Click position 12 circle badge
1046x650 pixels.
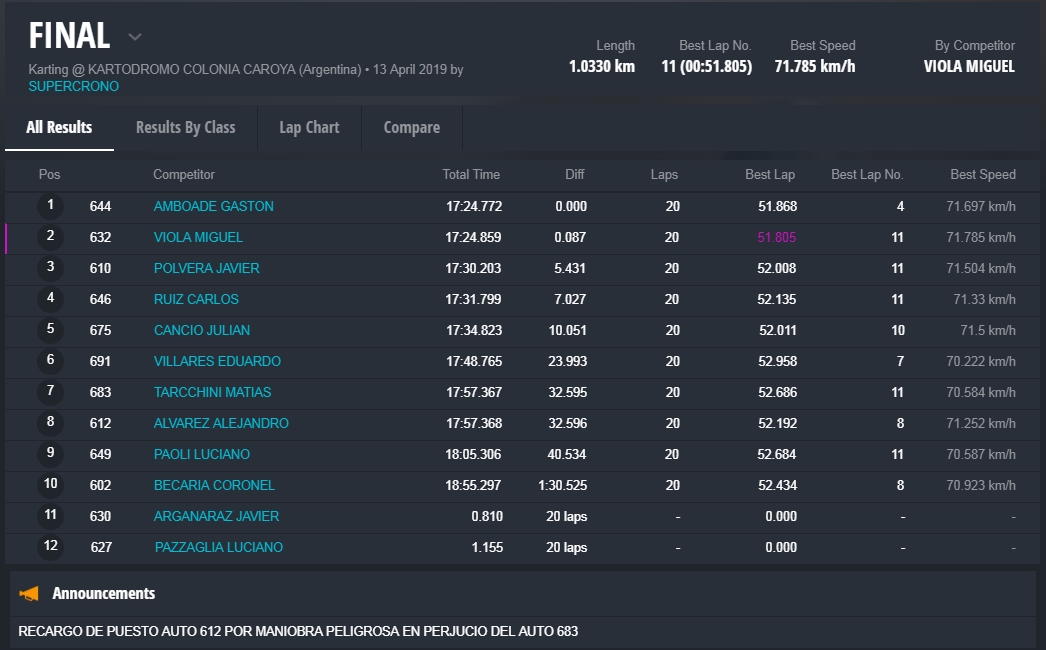[50, 547]
